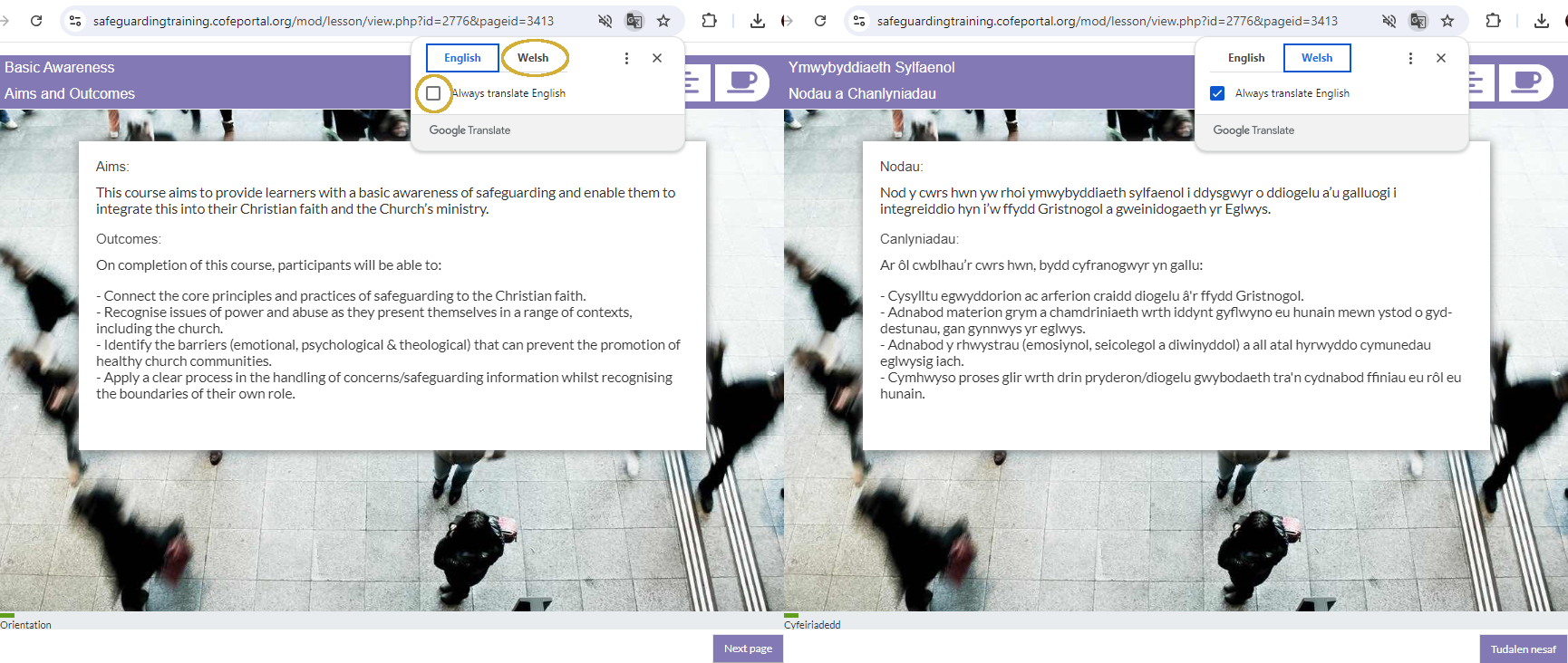The image size is (1568, 663).
Task: Click Google Translate label in right popup
Action: click(x=1253, y=130)
